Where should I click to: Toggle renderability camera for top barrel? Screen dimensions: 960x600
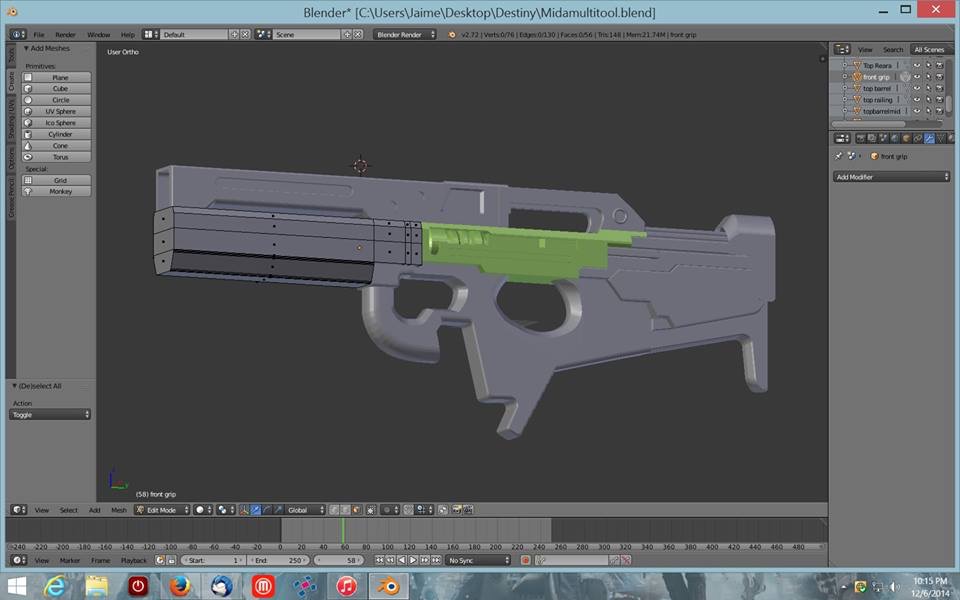coord(940,88)
